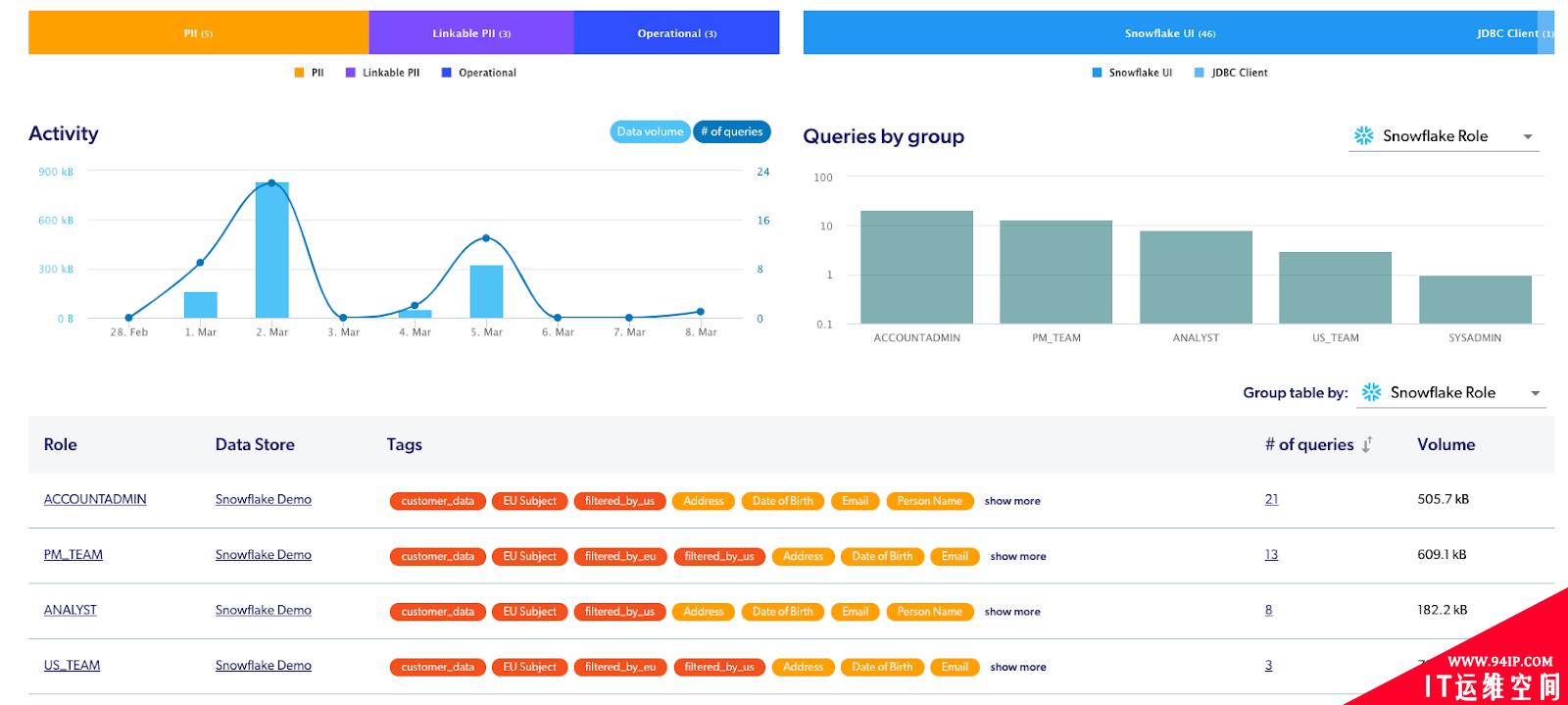Click customer_data tag in ACCOUNTADMIN row

[x=437, y=501]
